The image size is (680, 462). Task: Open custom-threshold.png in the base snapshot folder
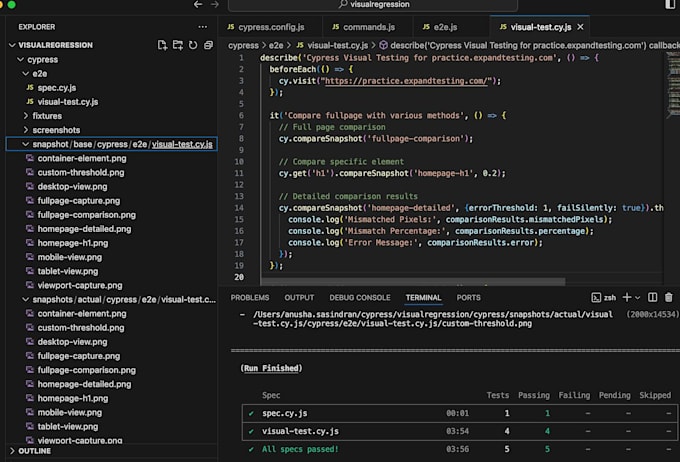pos(112,173)
